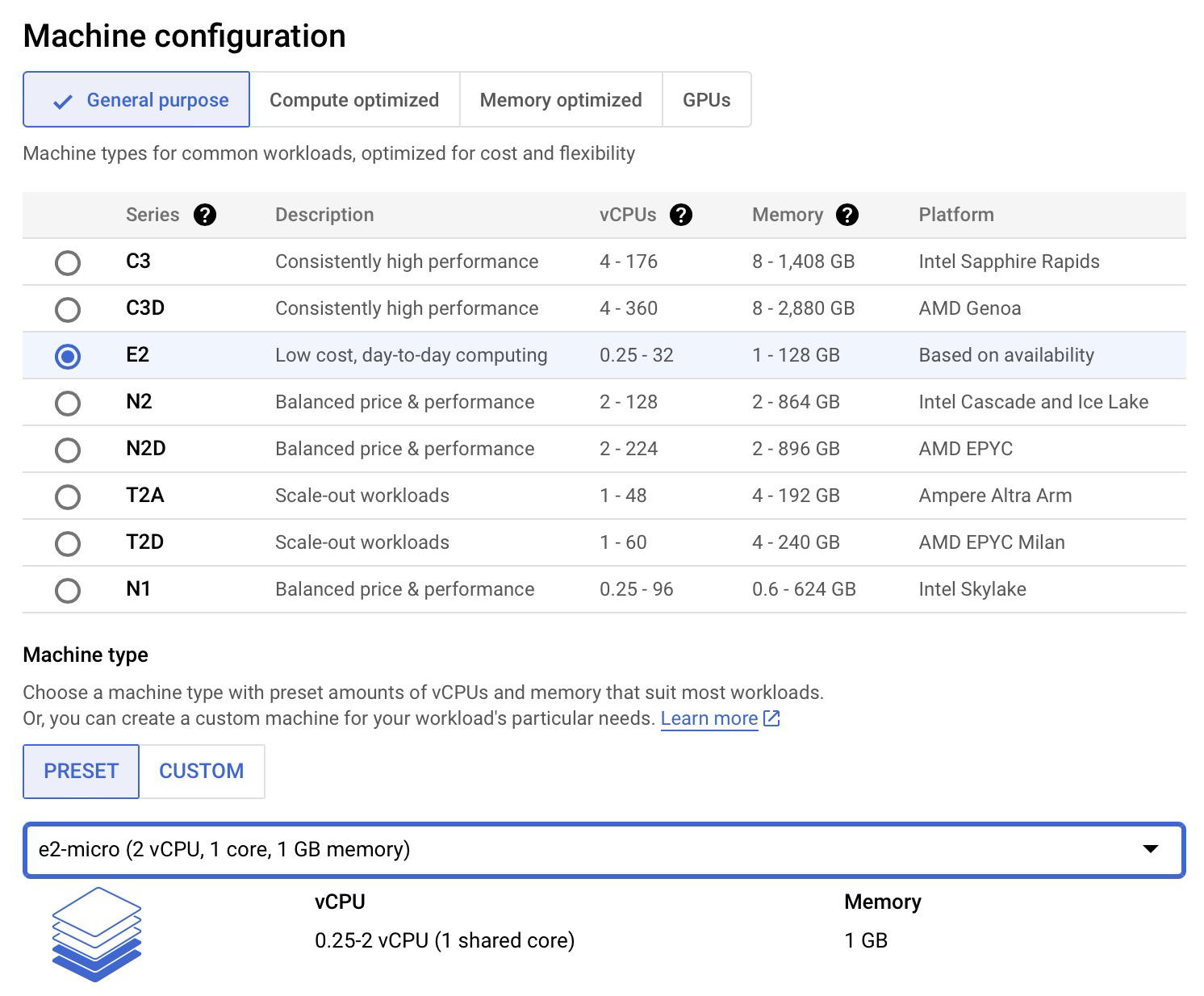Select the T2A scale-out series
This screenshot has height=996, width=1204.
(x=68, y=496)
